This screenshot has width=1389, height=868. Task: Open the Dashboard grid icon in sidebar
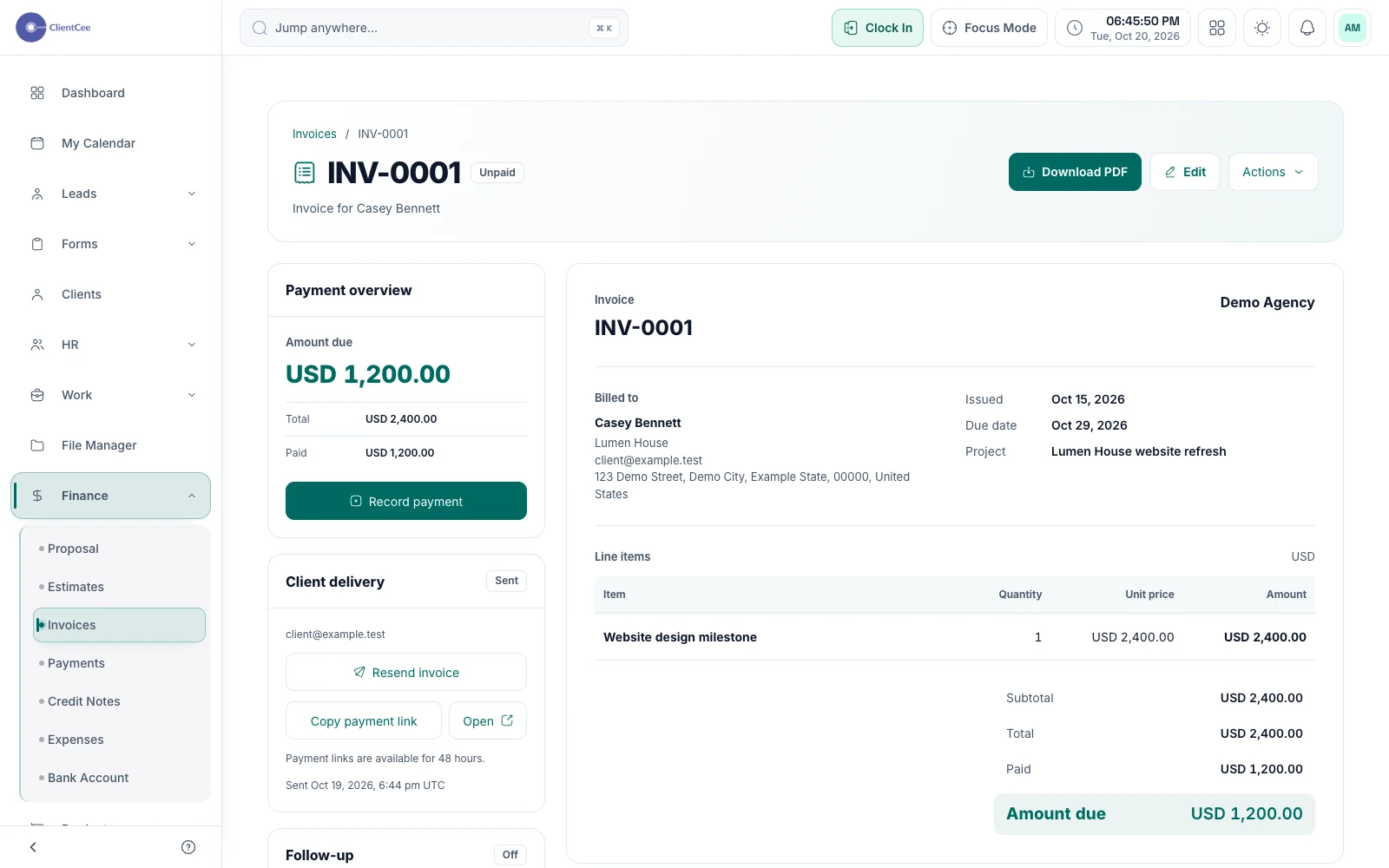pos(37,93)
